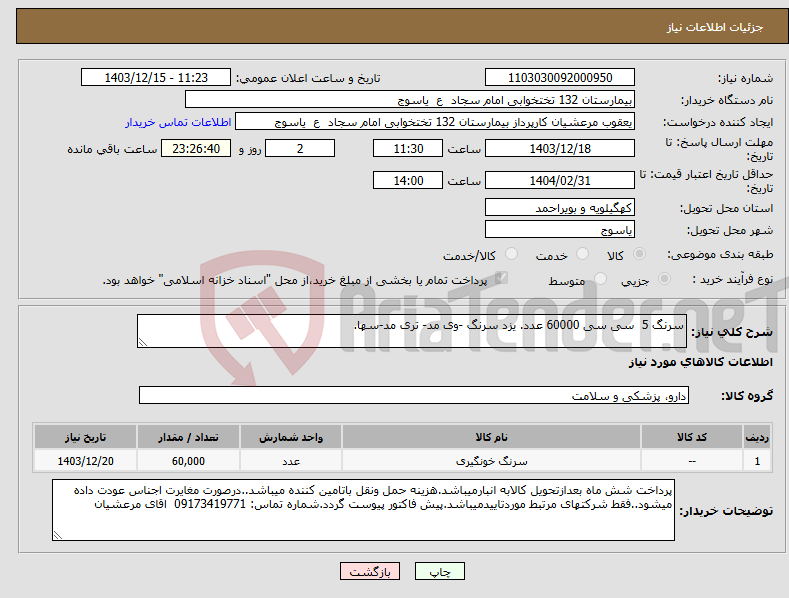Click the goods group field دارو، پزشکی و سلامت
Screen dimensions: 789x598
click(414, 396)
